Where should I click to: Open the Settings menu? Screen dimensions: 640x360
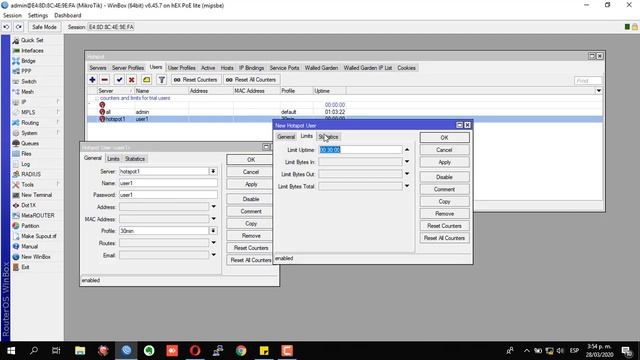[x=38, y=16]
